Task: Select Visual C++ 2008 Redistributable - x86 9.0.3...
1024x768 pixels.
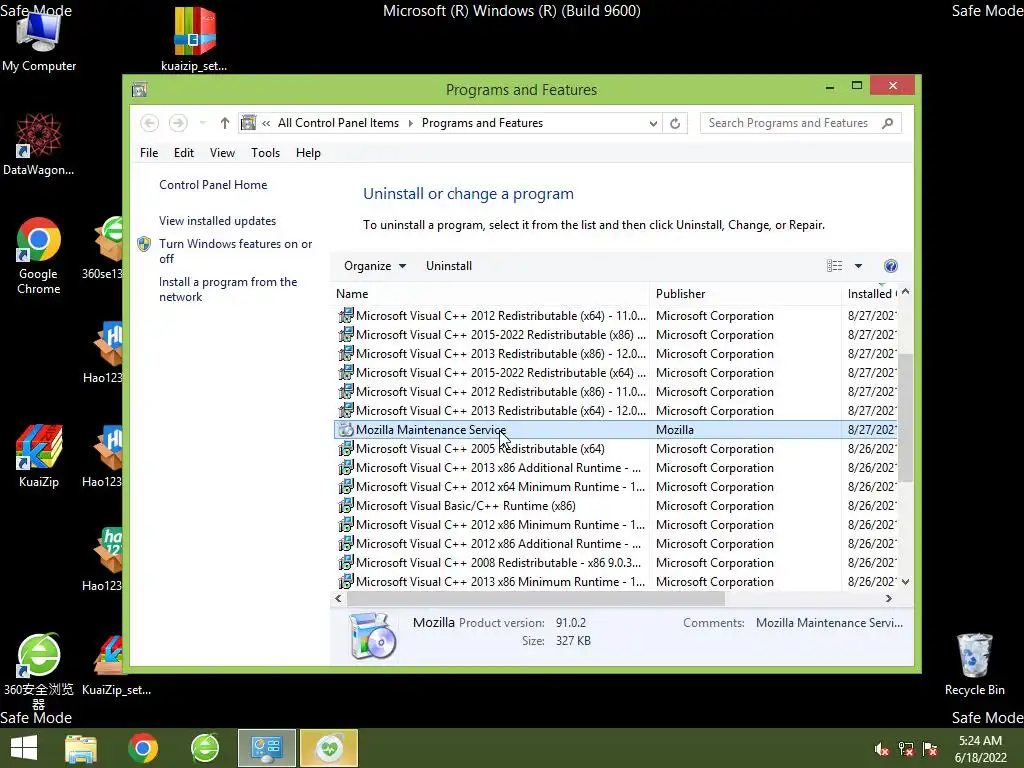Action: point(616,562)
